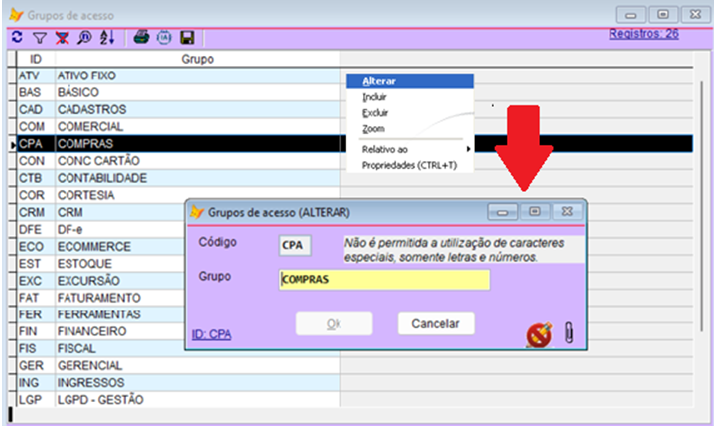Screen dimensions: 714x426
Task: Select the CONTABILIDADE row in the list
Action: coord(102,178)
